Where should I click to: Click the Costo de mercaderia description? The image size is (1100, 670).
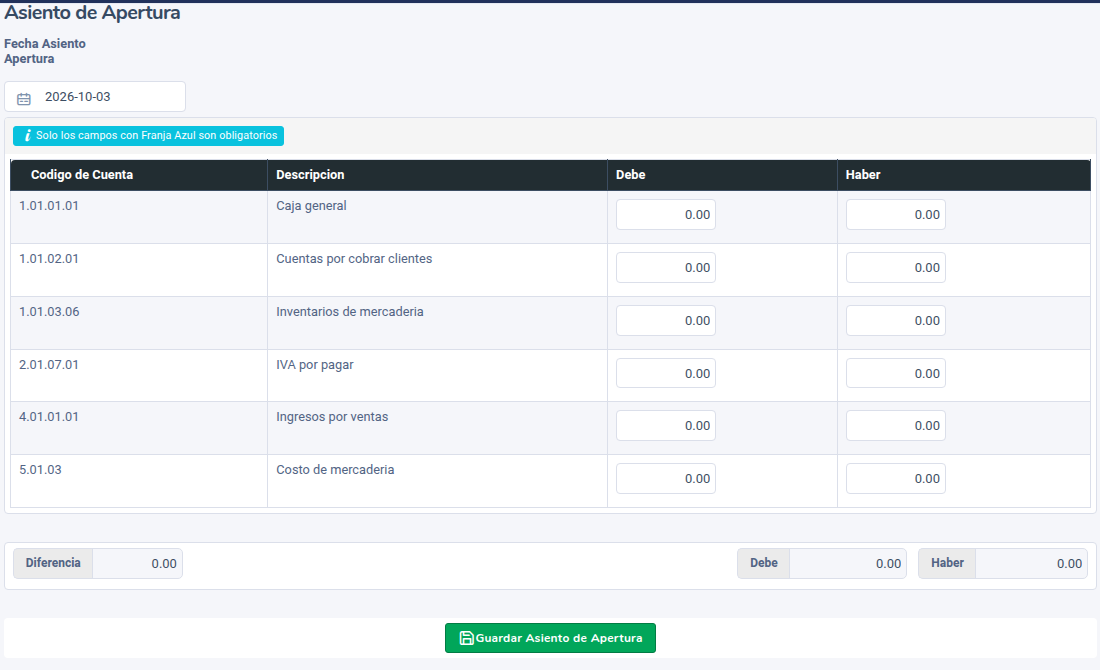(335, 469)
